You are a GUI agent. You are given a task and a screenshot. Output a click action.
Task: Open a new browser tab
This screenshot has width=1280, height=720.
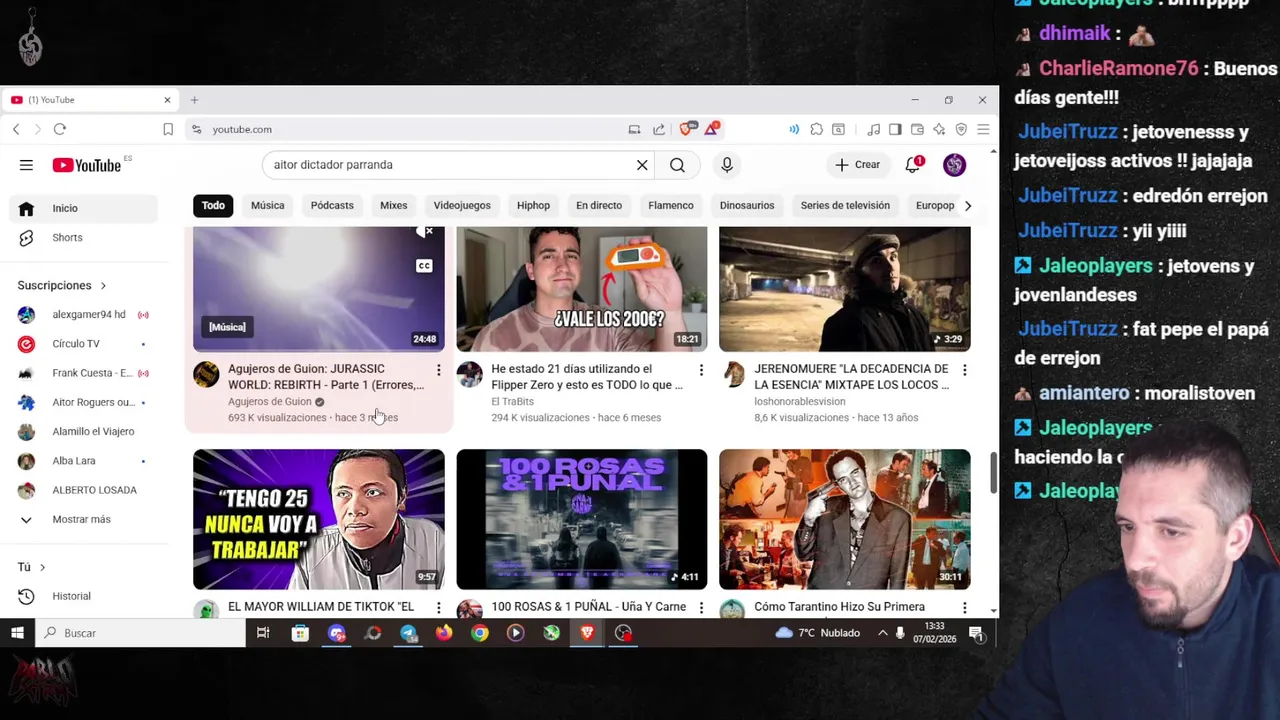[194, 100]
